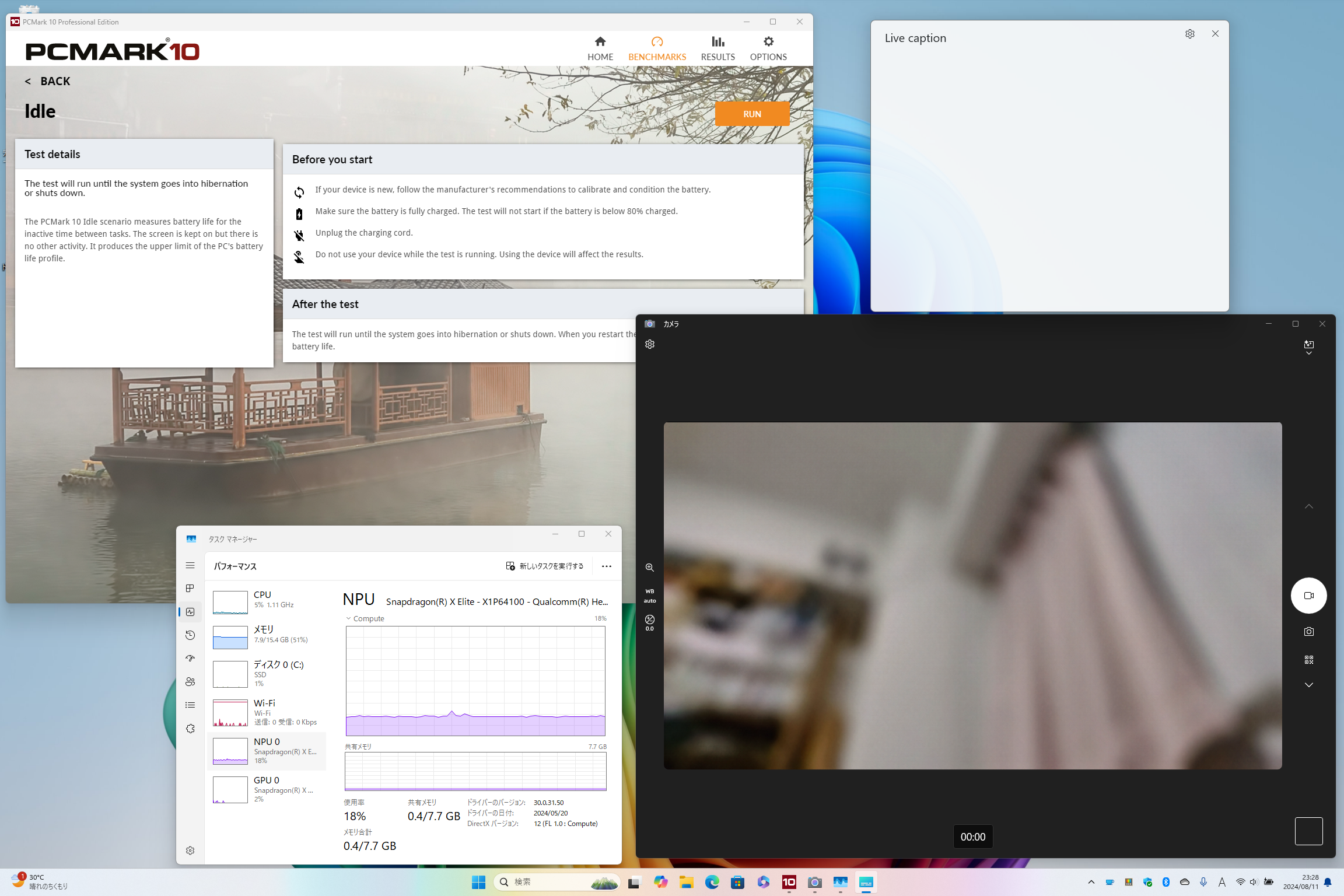Expand the Task Manager hamburger navigation
The width and height of the screenshot is (1344, 896).
click(190, 565)
